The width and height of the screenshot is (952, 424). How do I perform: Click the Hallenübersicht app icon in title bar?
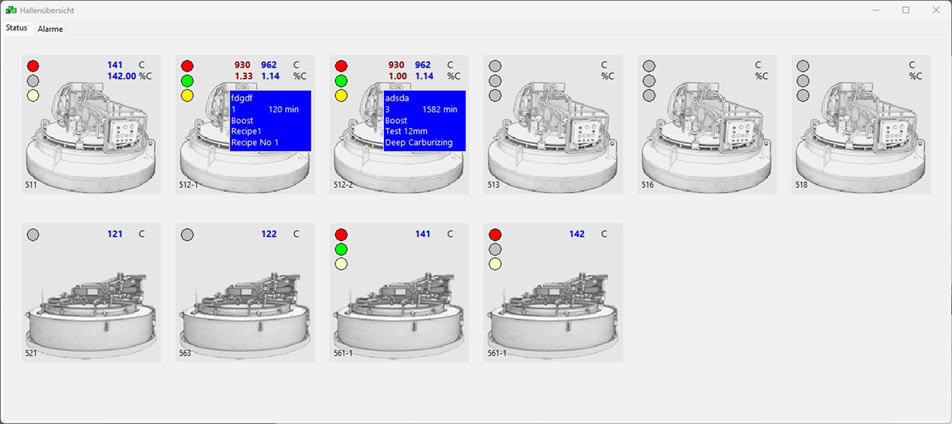click(10, 10)
